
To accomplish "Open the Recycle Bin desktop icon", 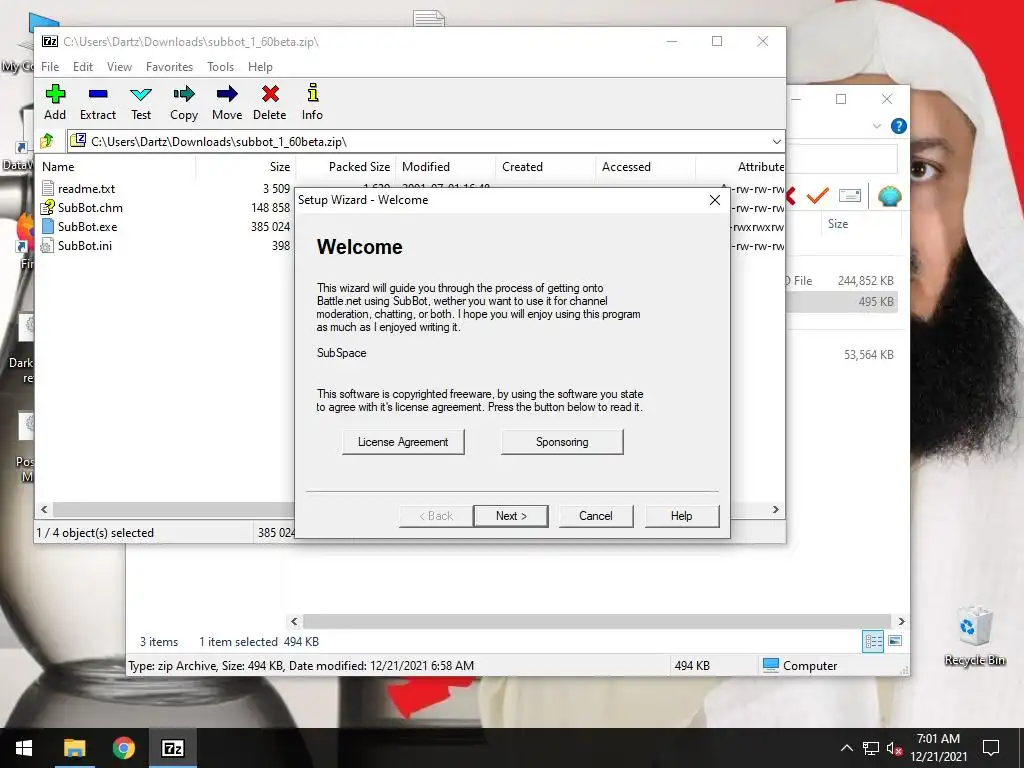I will (974, 636).
